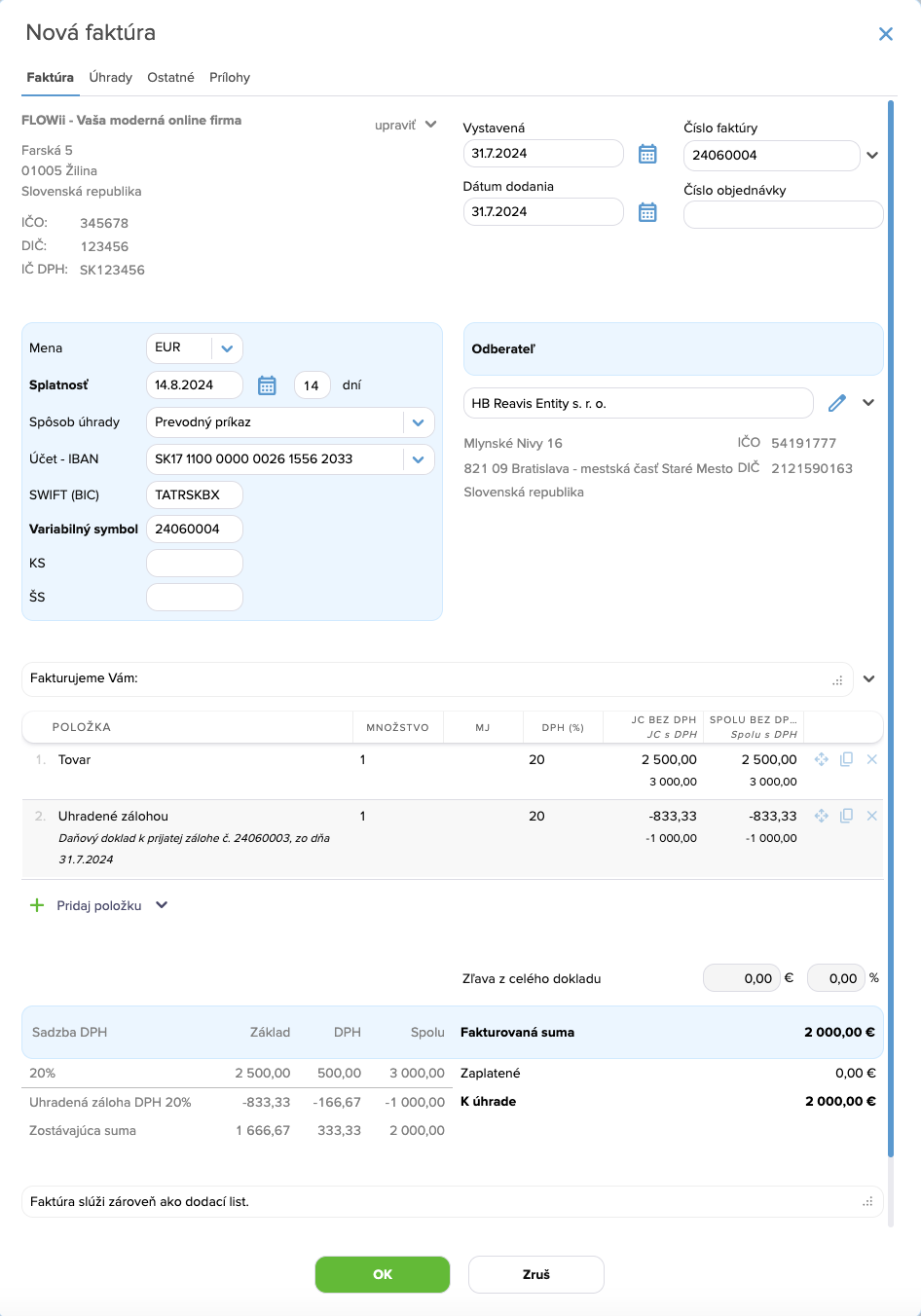Expand supplier options next to upraviť
921x1316 pixels.
coord(431,125)
